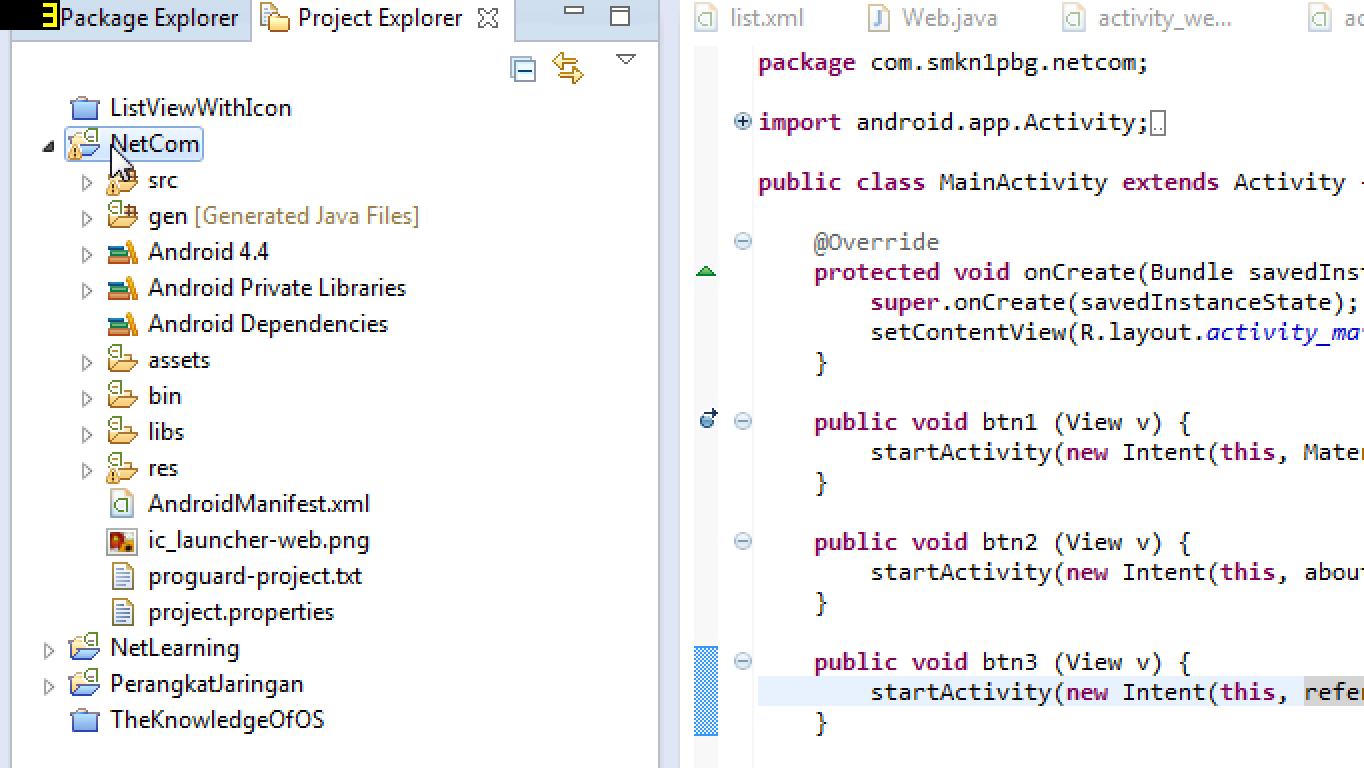Viewport: 1364px width, 768px height.
Task: Collapse the btn1 method fold
Action: [x=743, y=421]
